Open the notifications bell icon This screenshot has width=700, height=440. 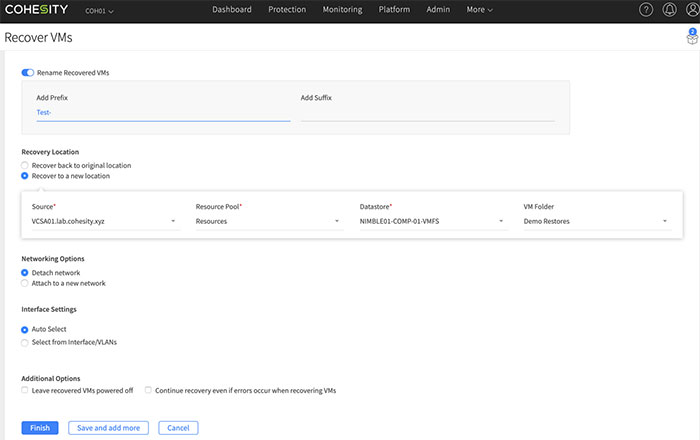[x=669, y=10]
